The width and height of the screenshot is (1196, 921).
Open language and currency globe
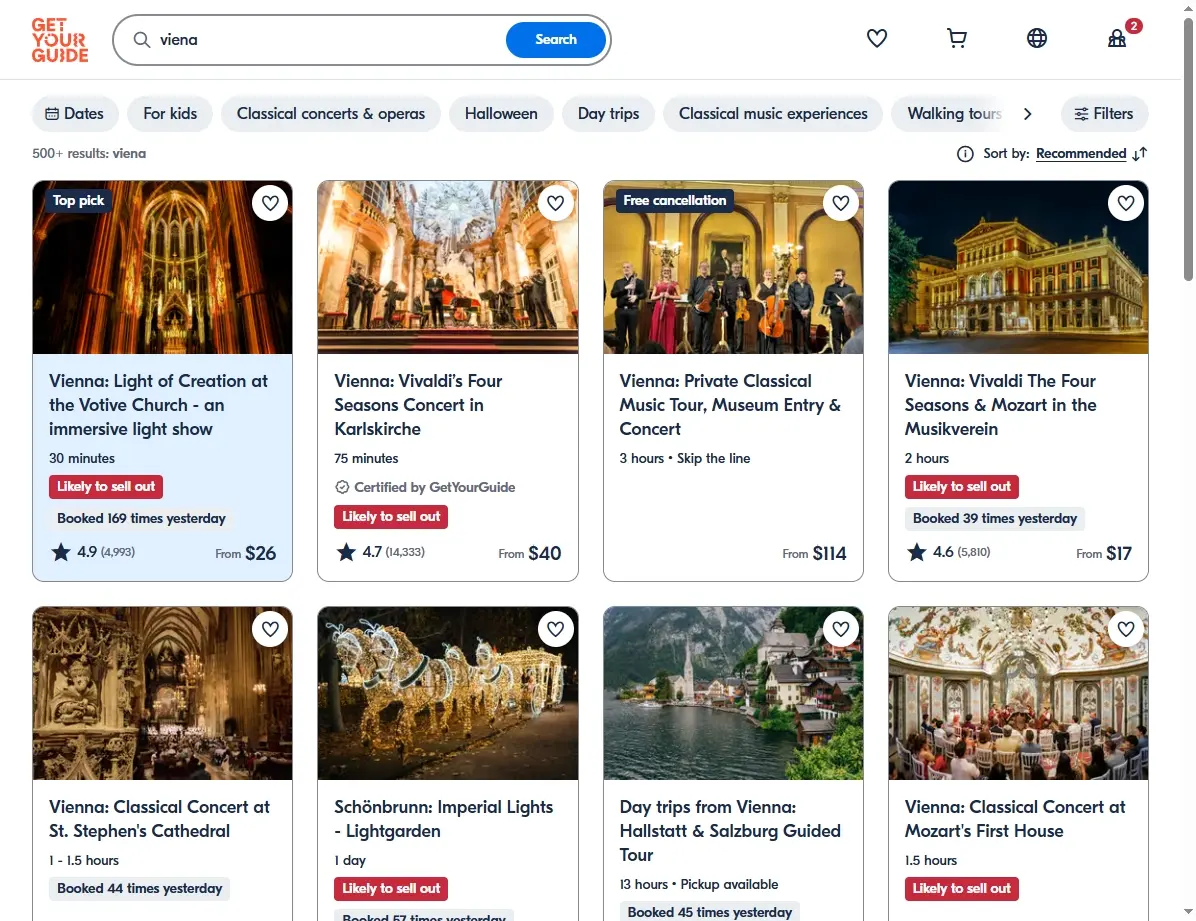(1037, 38)
